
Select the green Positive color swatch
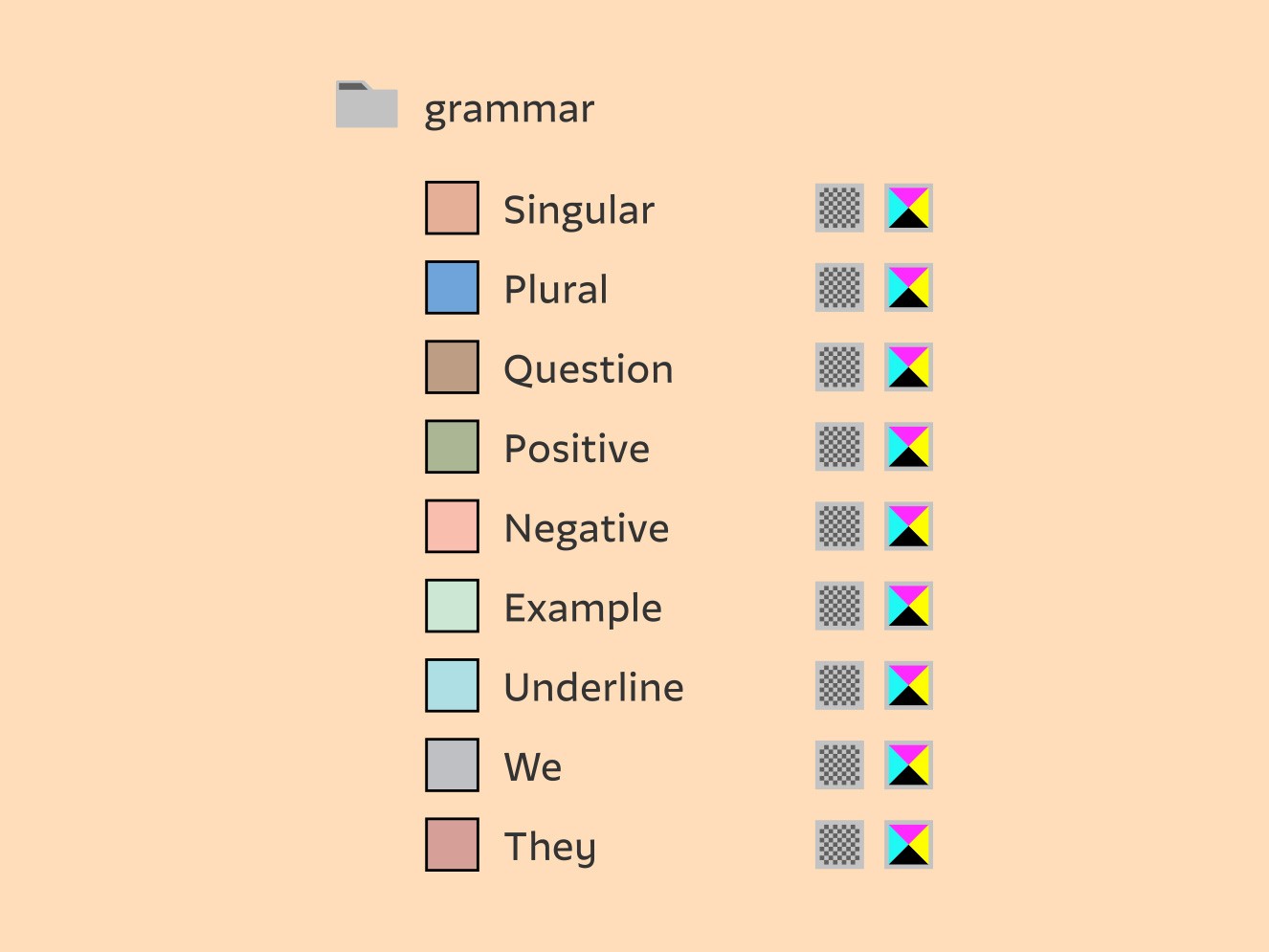452,446
